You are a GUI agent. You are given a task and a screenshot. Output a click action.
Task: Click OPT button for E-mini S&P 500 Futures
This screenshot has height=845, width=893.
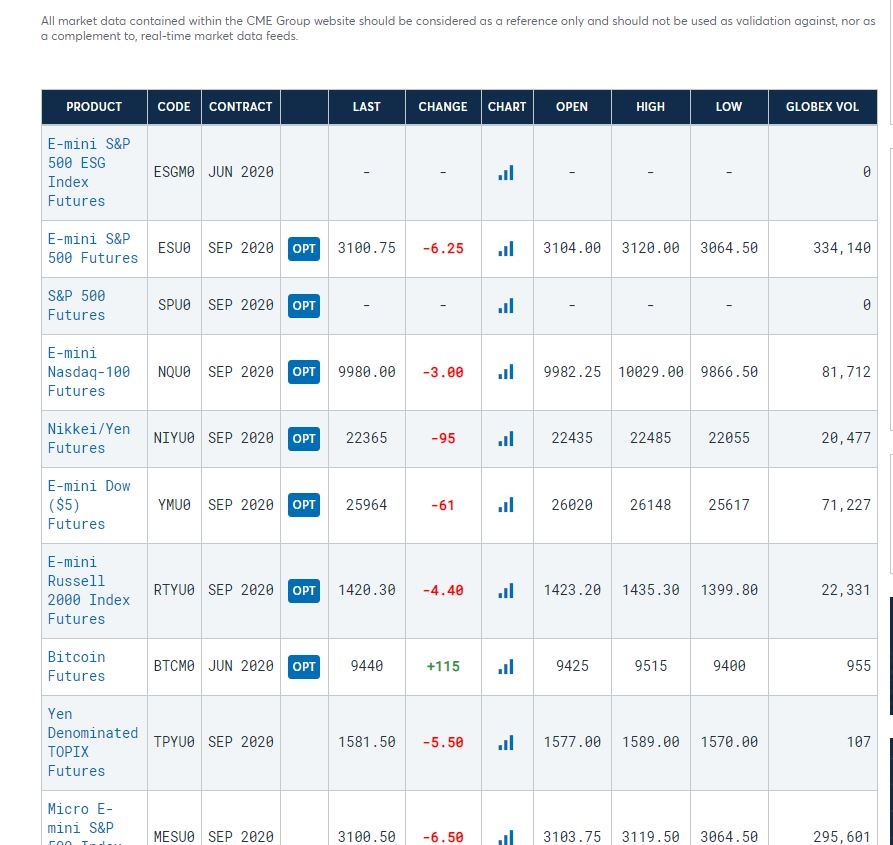304,249
